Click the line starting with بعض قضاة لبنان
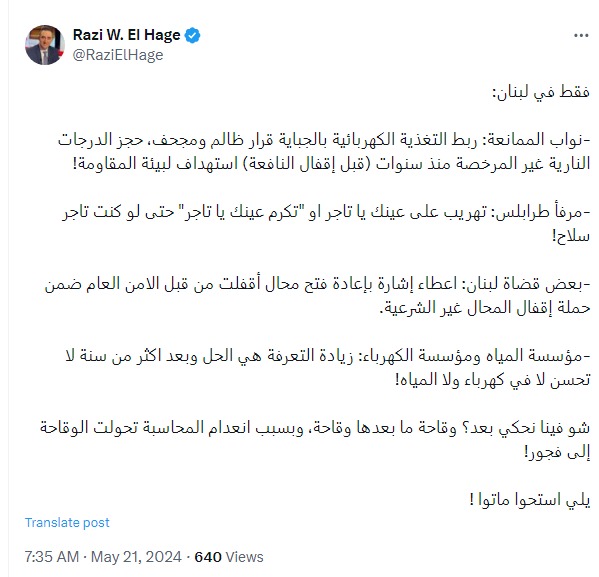 tap(317, 284)
